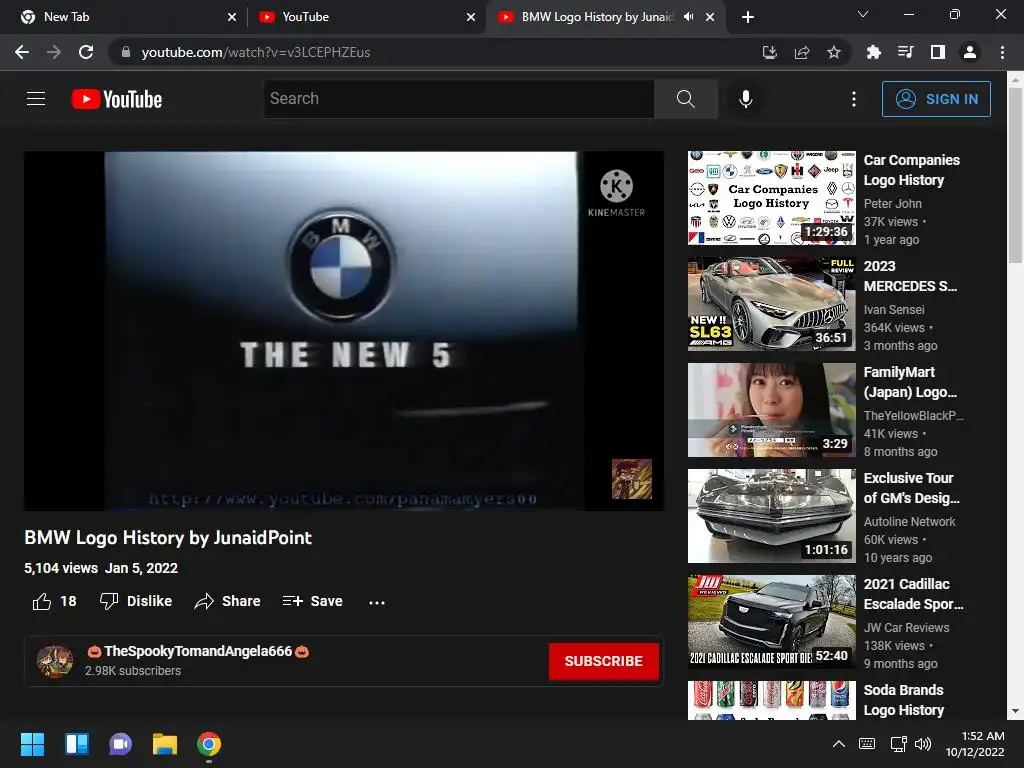Share the video via Share button
The width and height of the screenshot is (1024, 768).
click(227, 601)
